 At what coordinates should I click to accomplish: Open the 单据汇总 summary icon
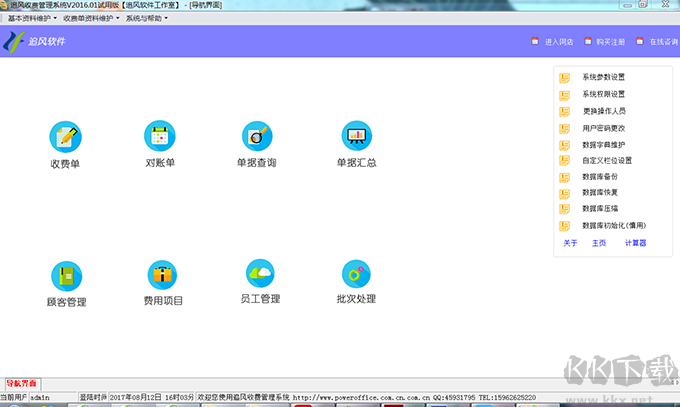click(356, 135)
